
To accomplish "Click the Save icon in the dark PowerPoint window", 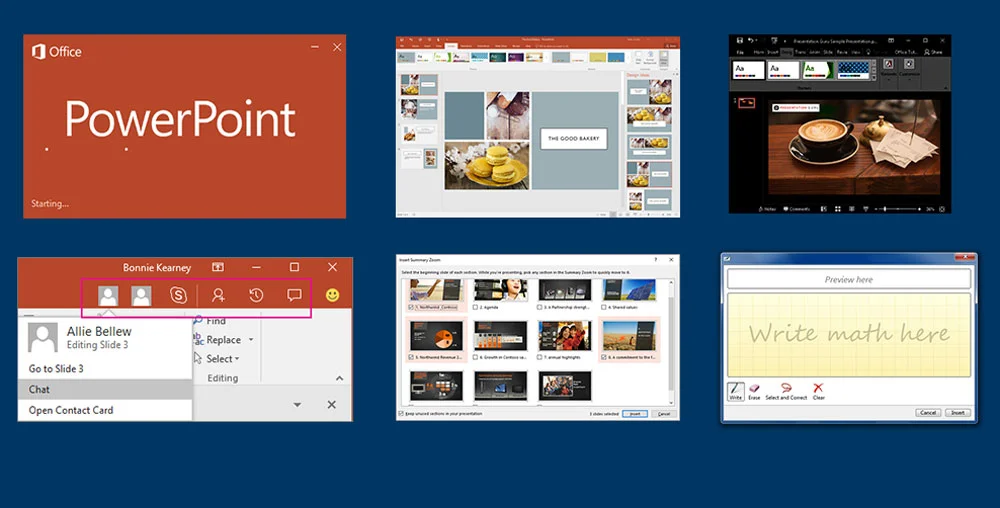I will pos(740,41).
